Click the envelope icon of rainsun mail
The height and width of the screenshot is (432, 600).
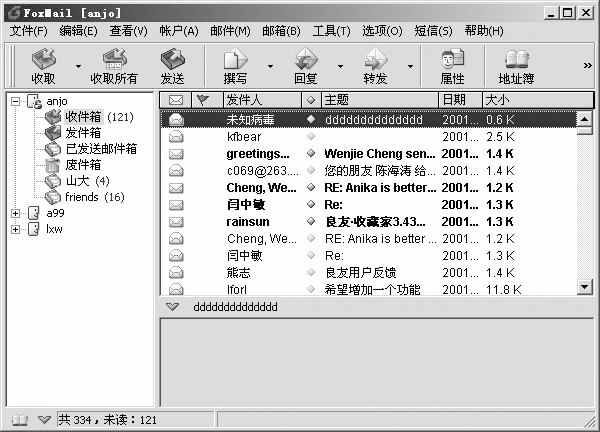176,222
